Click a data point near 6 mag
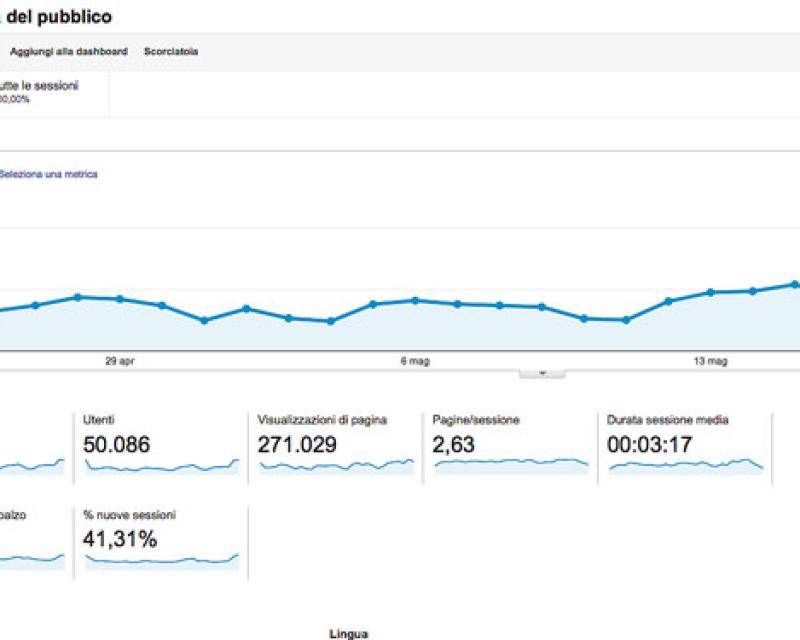This screenshot has width=800, height=640. [x=416, y=301]
